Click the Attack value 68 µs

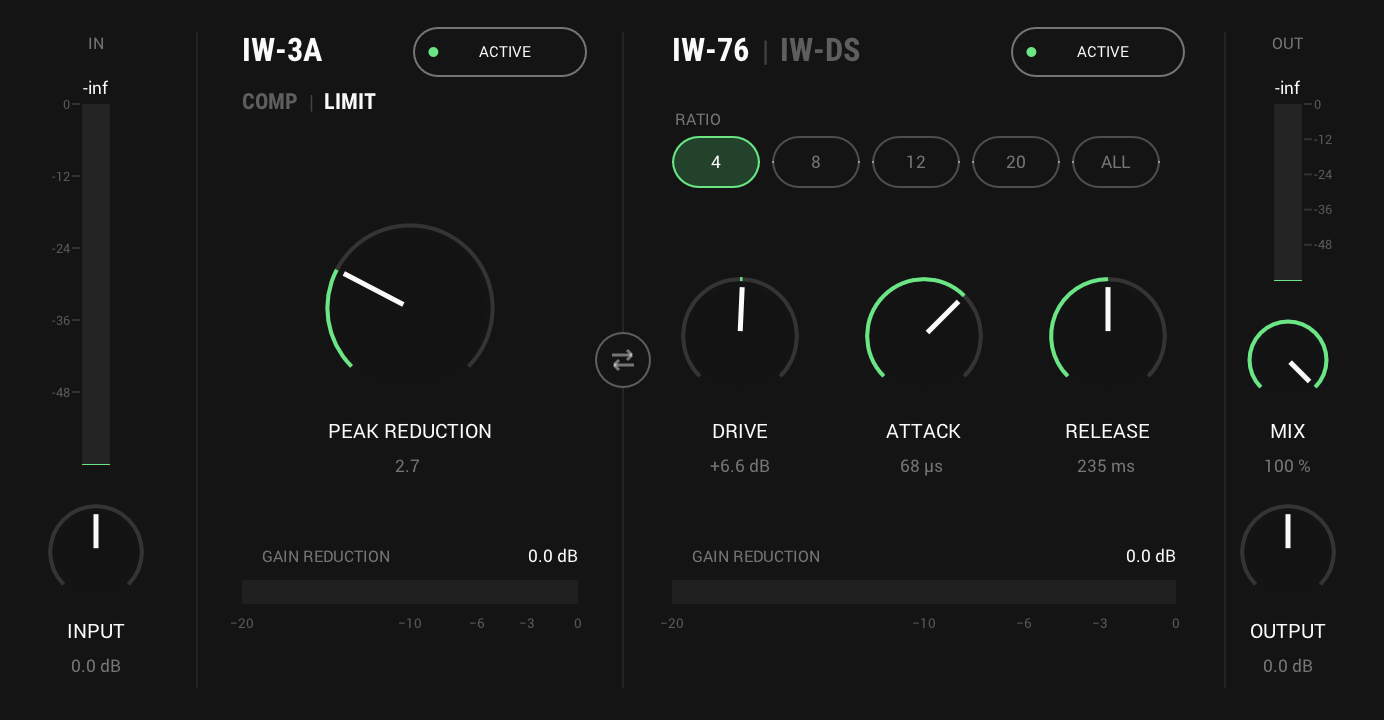[921, 466]
